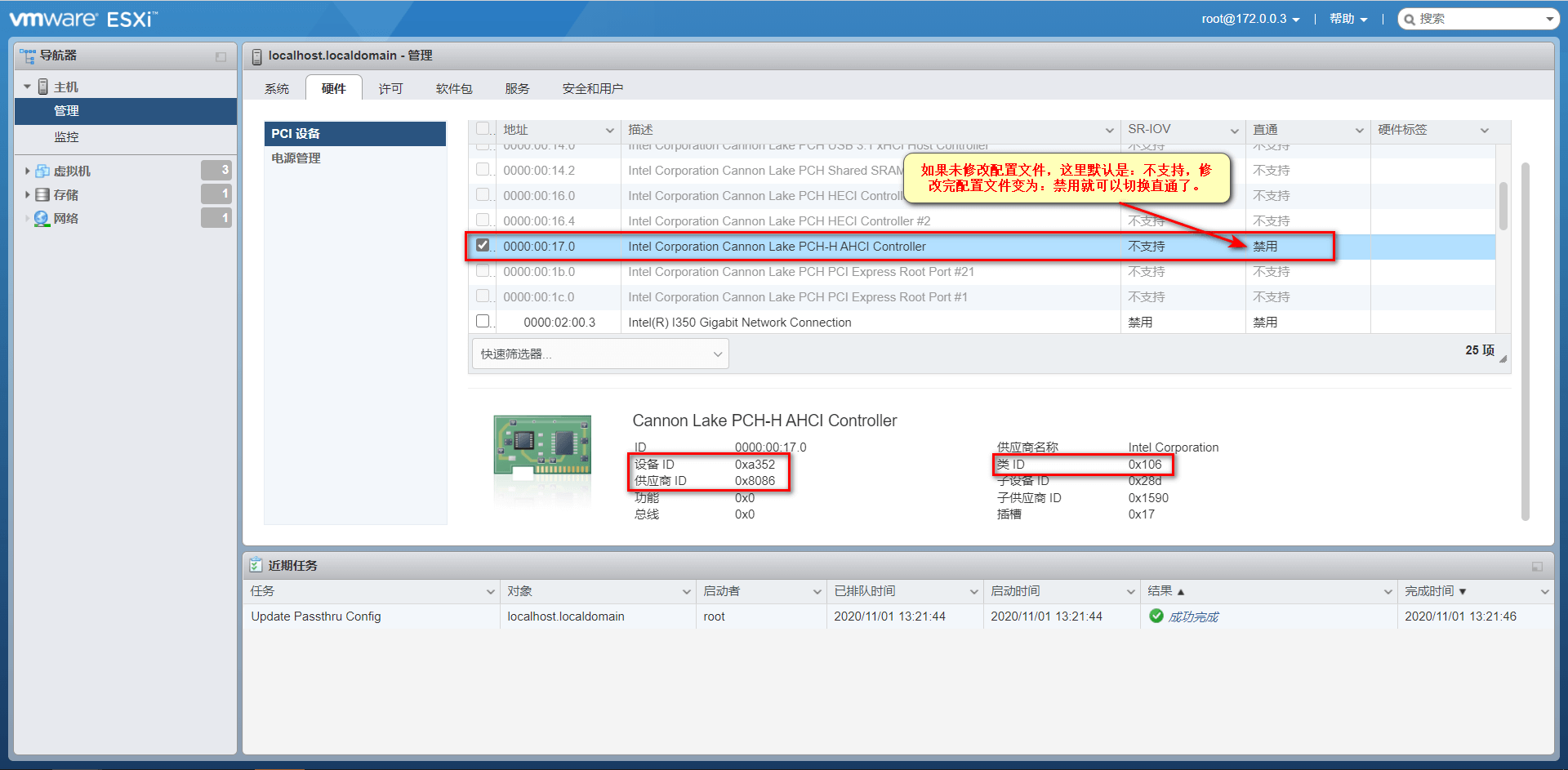Screen dimensions: 1568x770
Task: Click the green success check icon
Action: pos(1156,616)
